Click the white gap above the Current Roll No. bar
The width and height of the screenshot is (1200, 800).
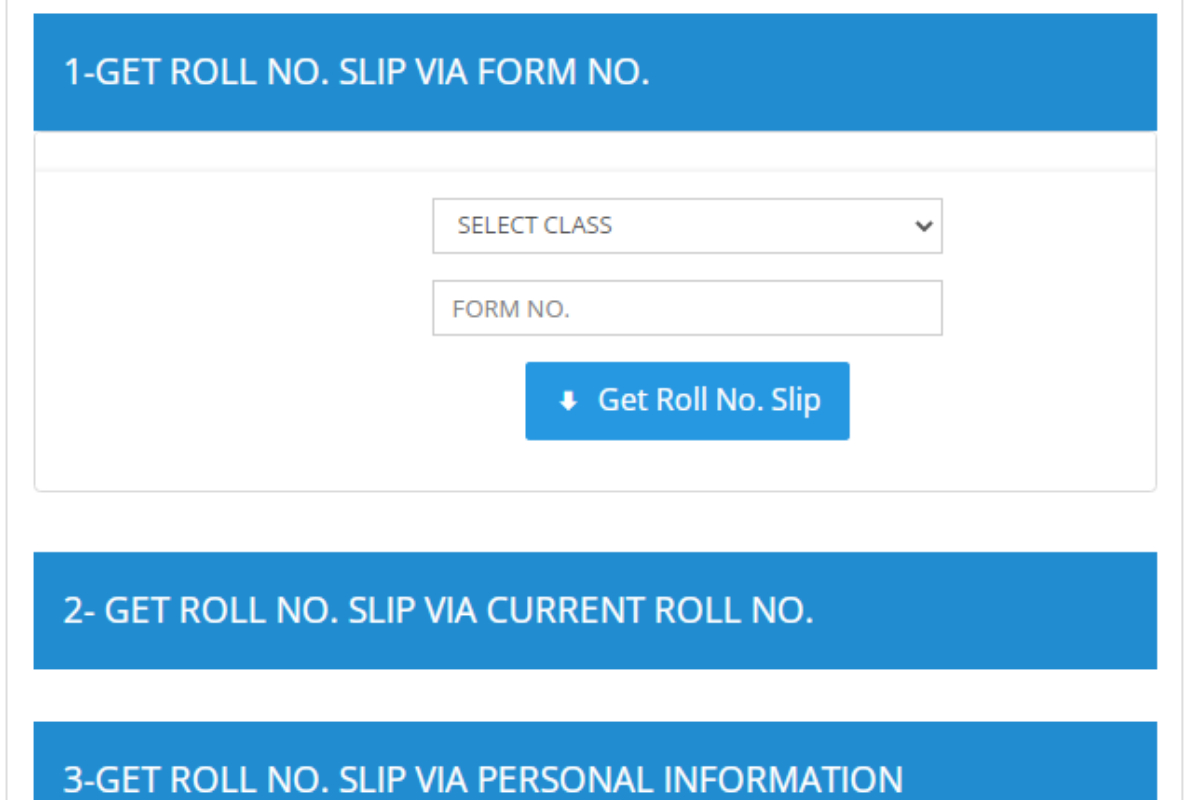tap(595, 522)
